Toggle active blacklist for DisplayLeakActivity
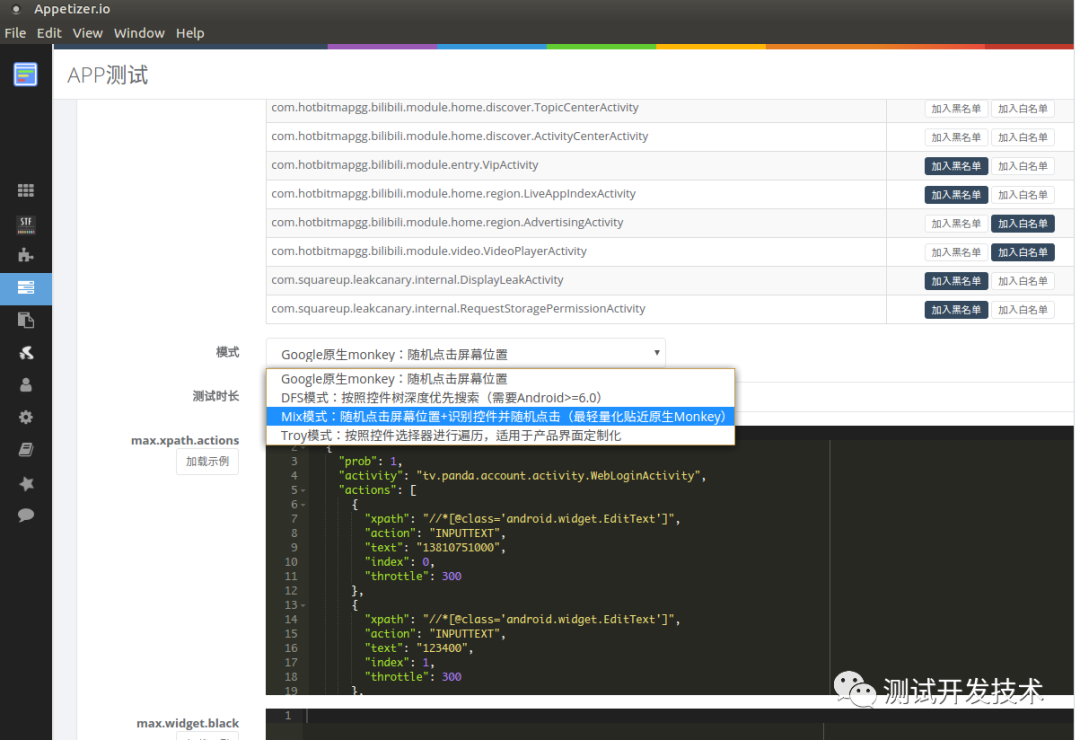 956,281
